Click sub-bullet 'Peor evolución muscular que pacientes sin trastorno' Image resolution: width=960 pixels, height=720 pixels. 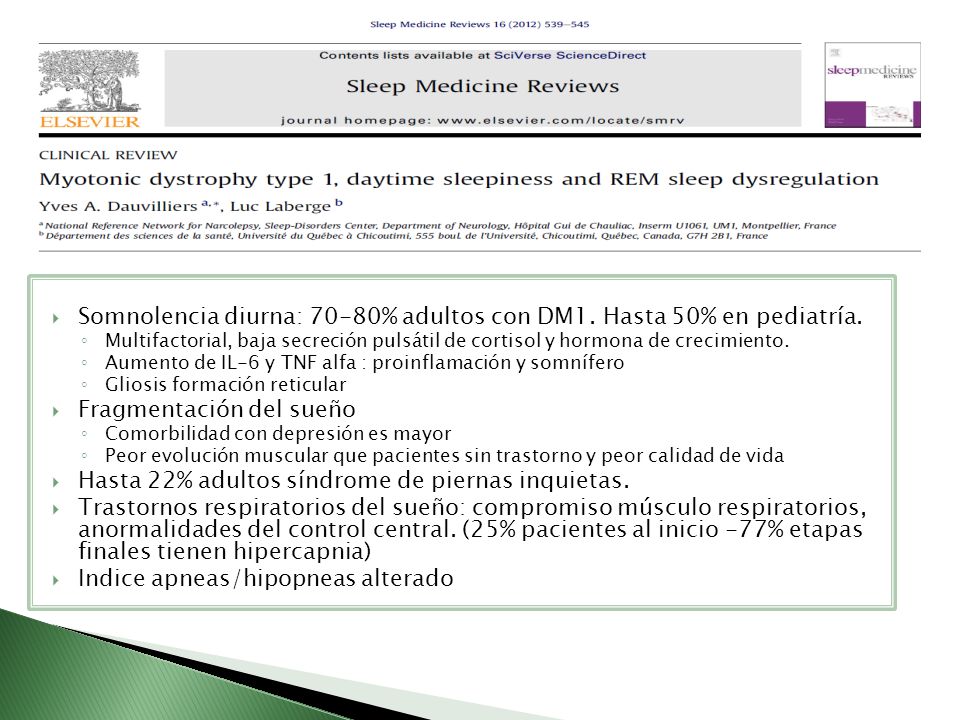[x=444, y=456]
